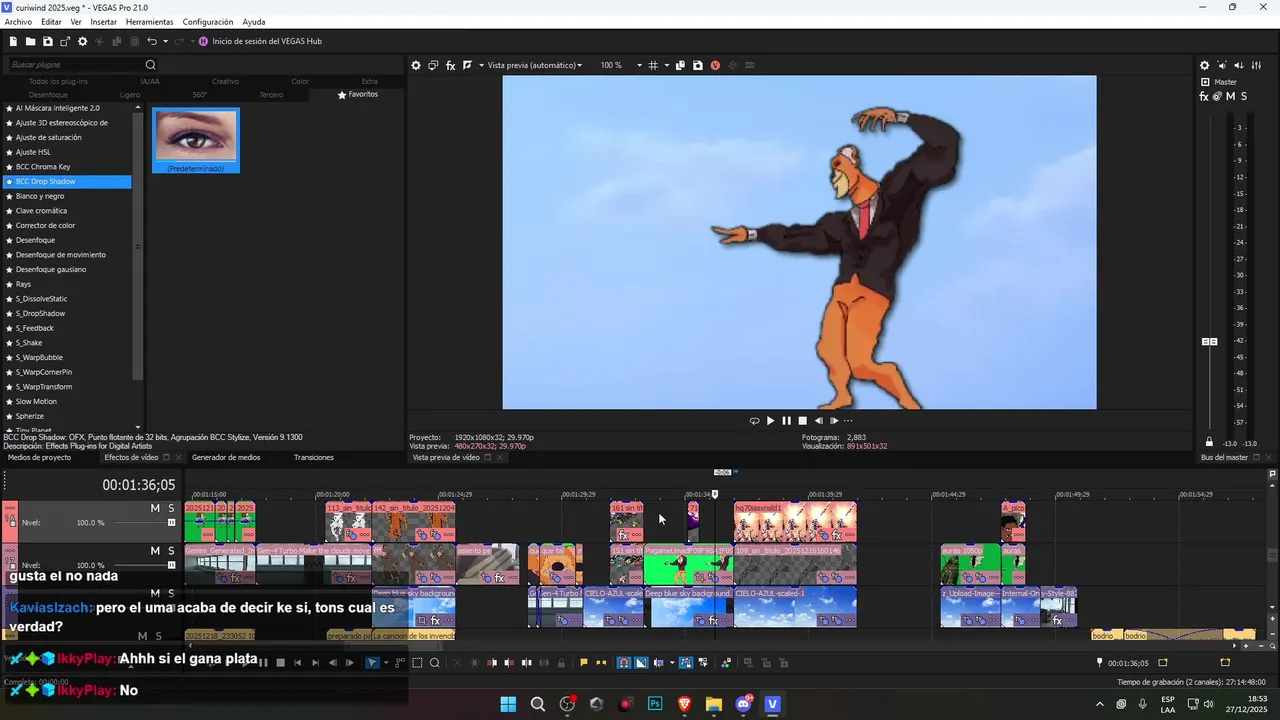This screenshot has width=1280, height=720.
Task: Open the Herramientas menu
Action: 149,22
